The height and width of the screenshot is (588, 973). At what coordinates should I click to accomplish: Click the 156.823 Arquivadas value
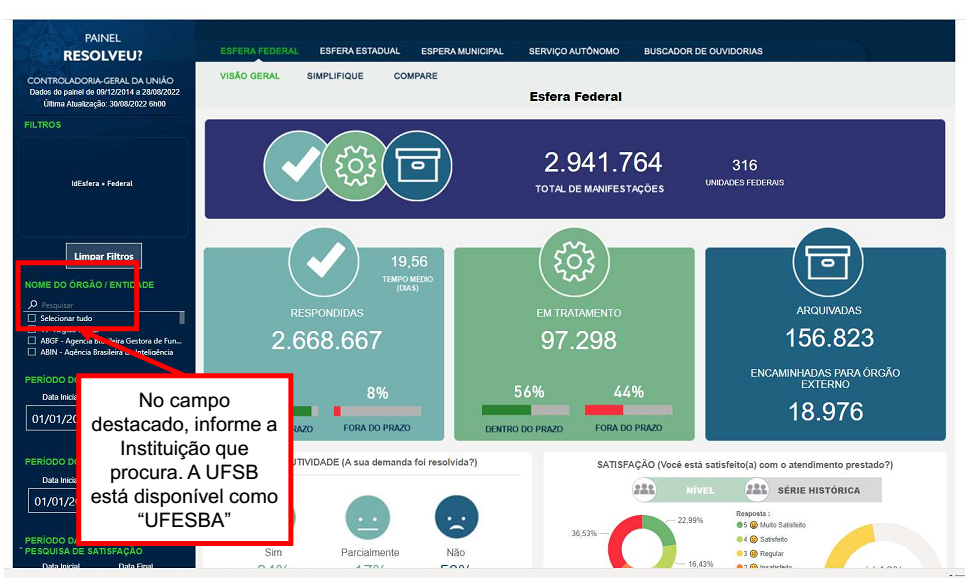(x=829, y=338)
